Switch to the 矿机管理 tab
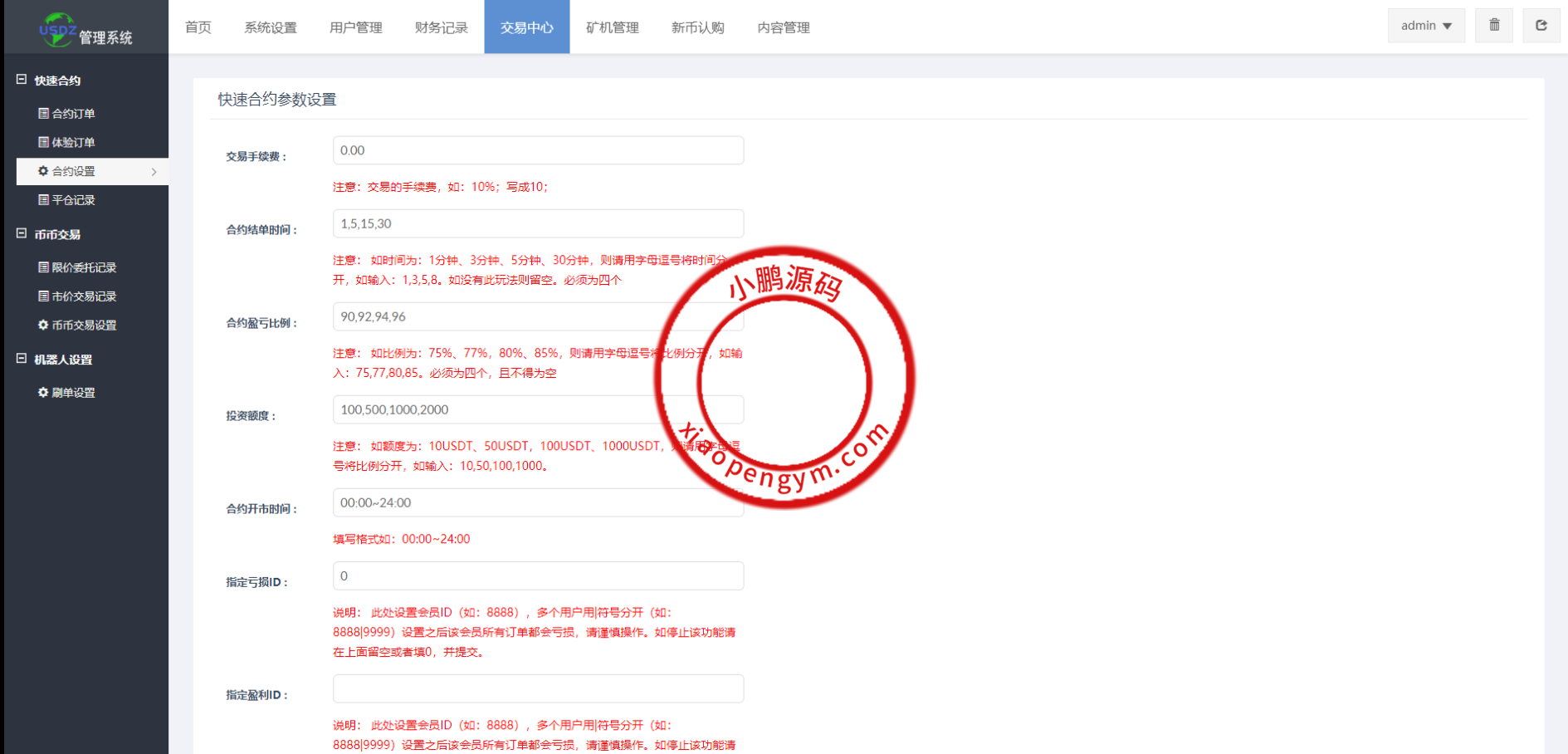The width and height of the screenshot is (1568, 754). pos(612,27)
